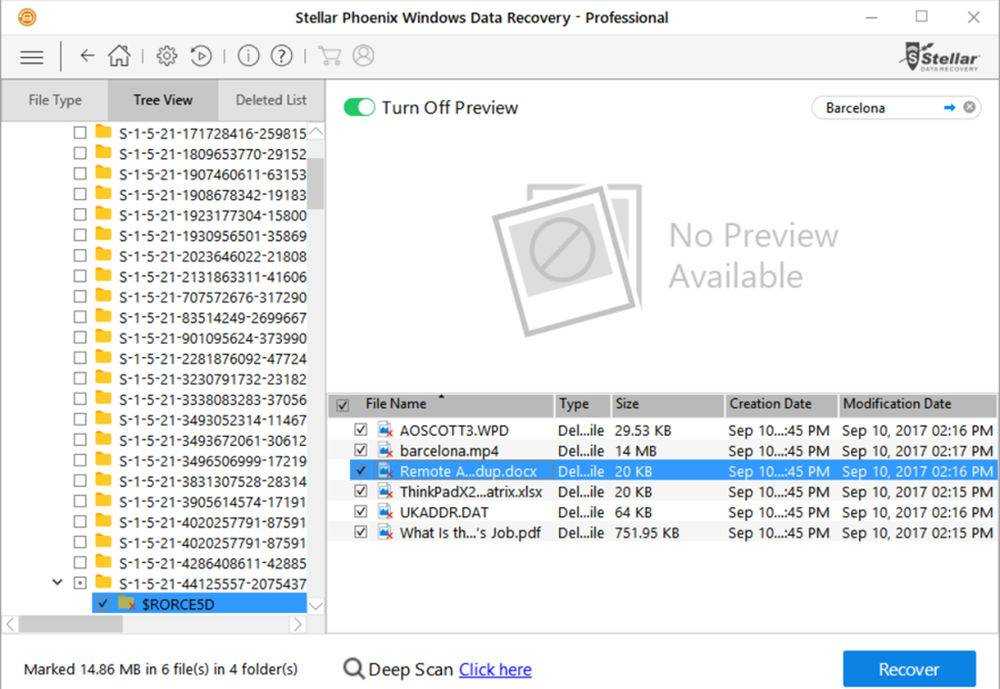Switch to the Deleted List tab
Image resolution: width=1000 pixels, height=689 pixels.
pyautogui.click(x=271, y=100)
